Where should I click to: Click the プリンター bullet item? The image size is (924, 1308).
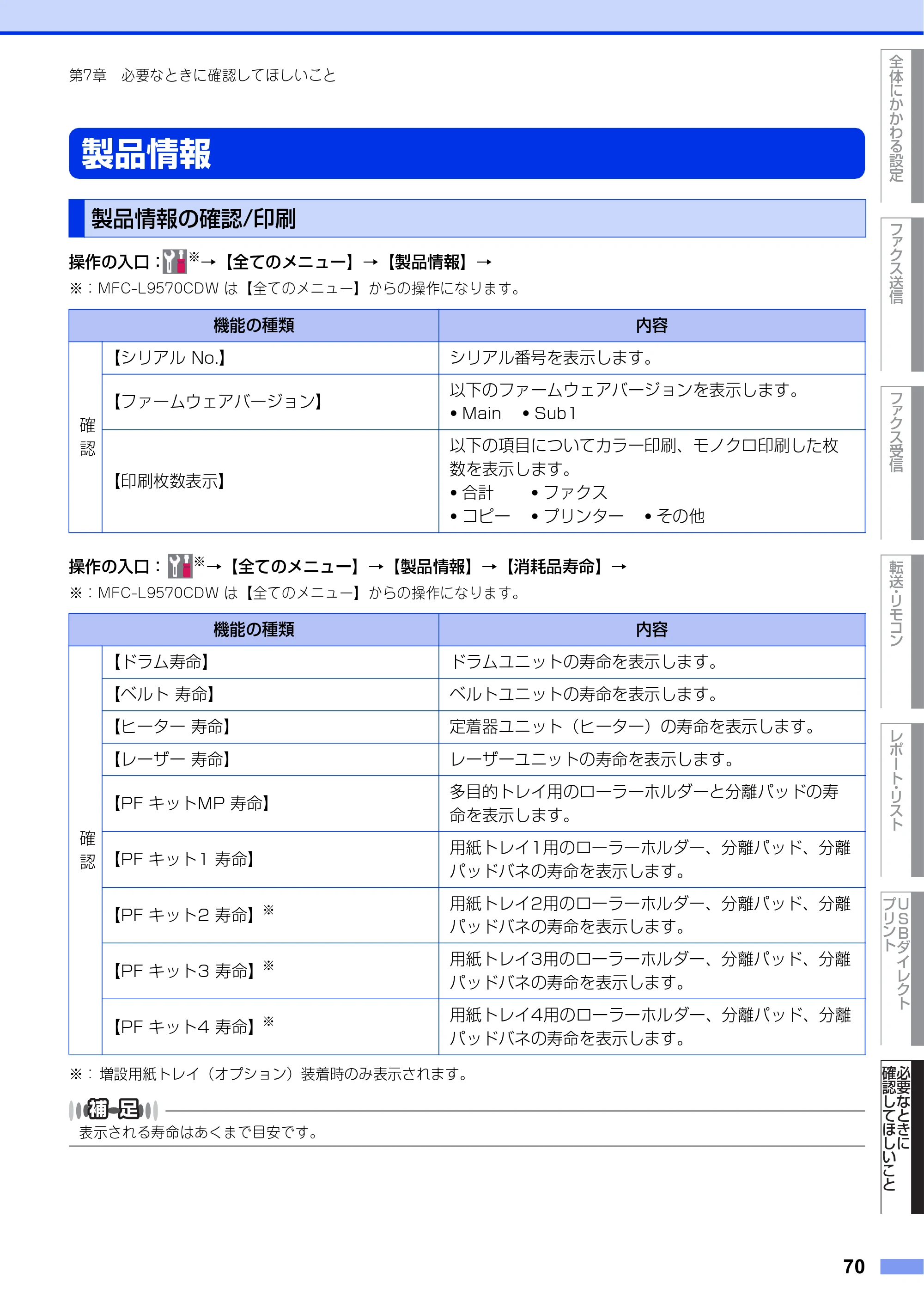point(578,516)
